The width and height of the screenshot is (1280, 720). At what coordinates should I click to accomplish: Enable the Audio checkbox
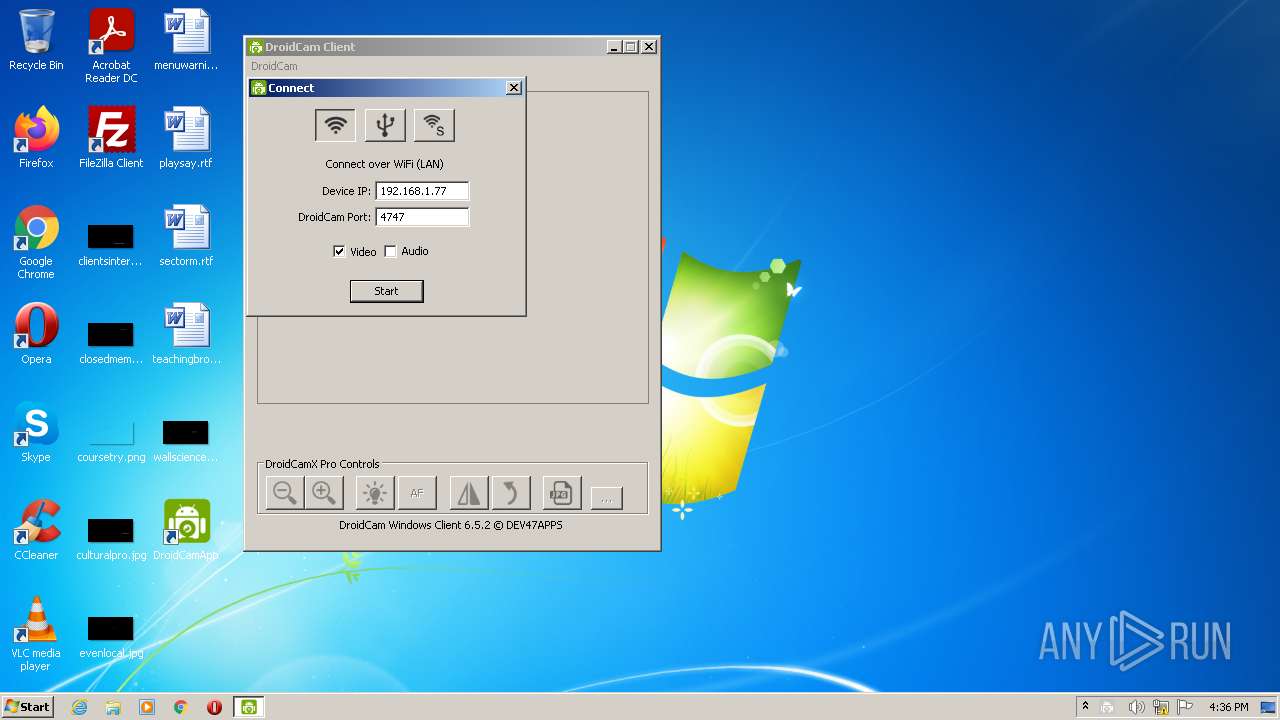(x=390, y=252)
